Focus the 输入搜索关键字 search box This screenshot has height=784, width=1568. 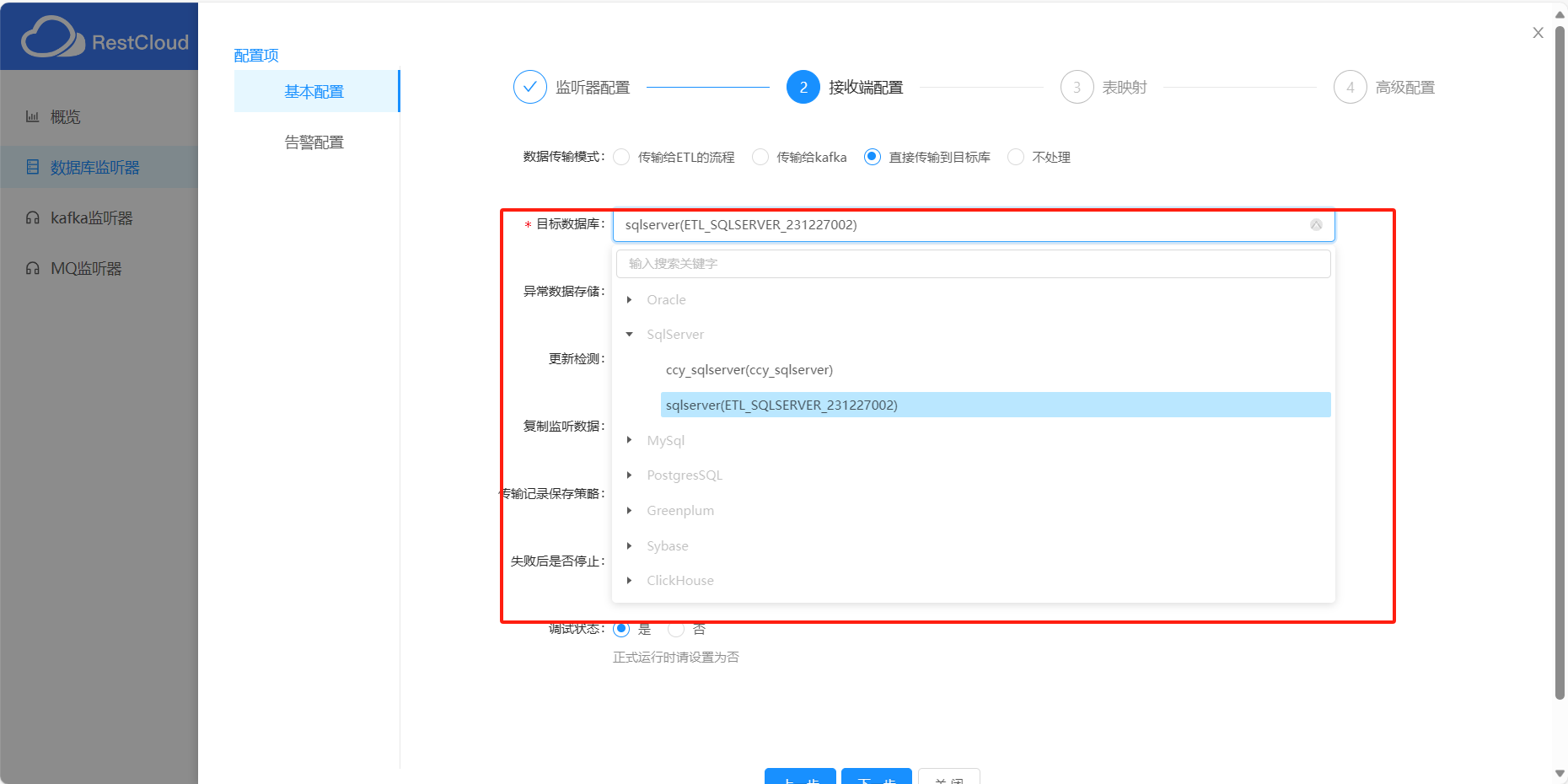tap(973, 264)
